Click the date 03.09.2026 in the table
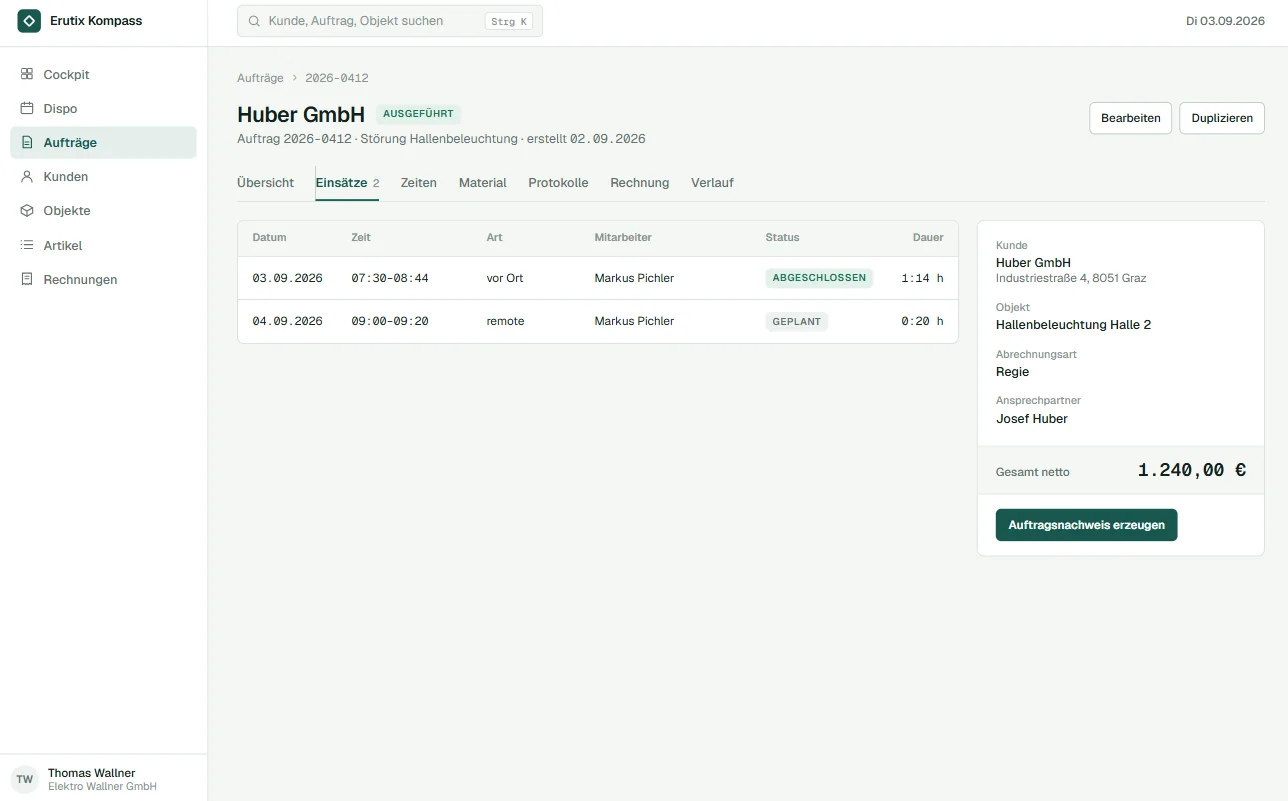1288x801 pixels. (287, 278)
